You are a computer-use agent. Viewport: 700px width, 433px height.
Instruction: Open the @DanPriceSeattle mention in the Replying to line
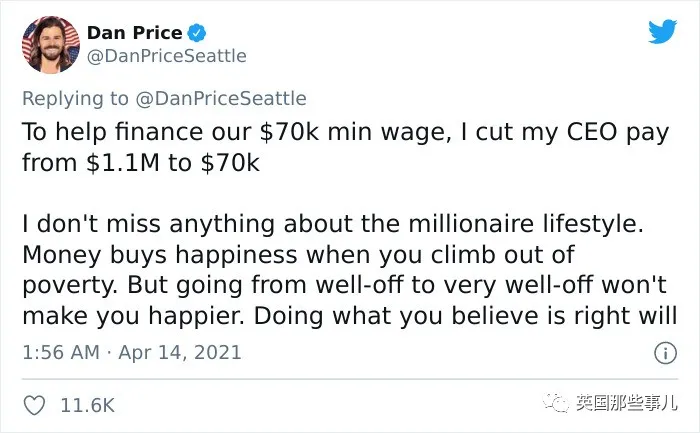coord(221,99)
